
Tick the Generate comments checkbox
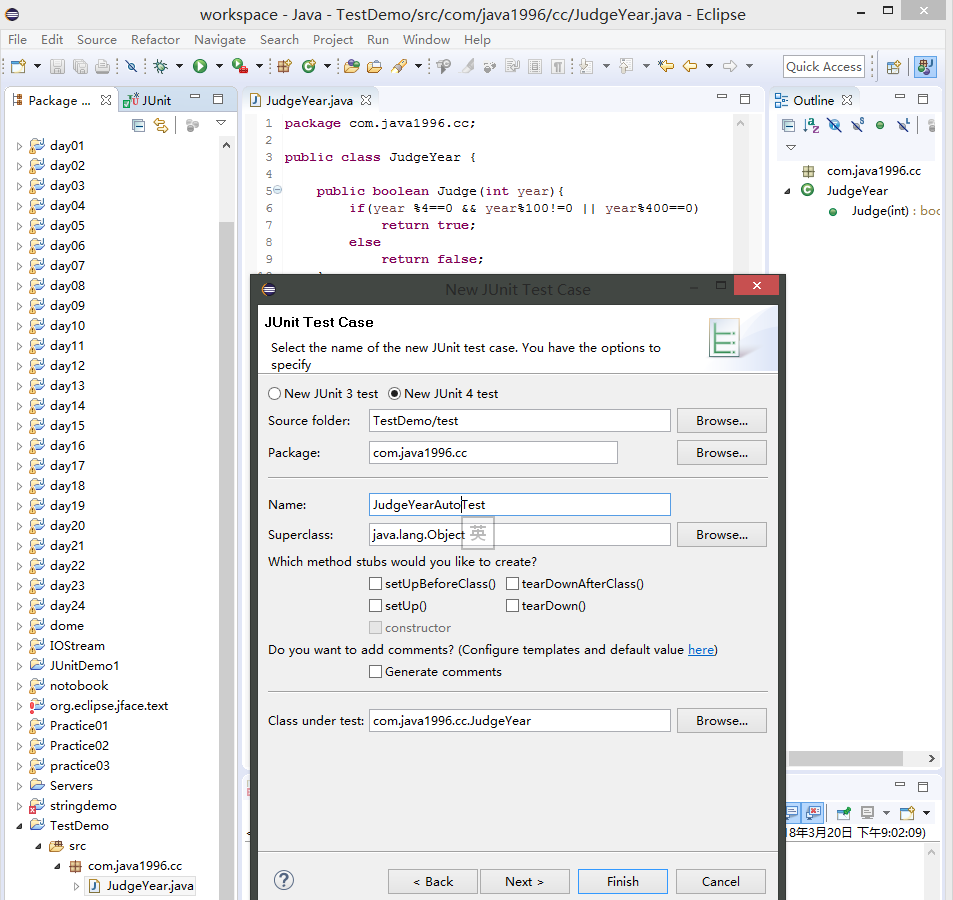tap(375, 672)
